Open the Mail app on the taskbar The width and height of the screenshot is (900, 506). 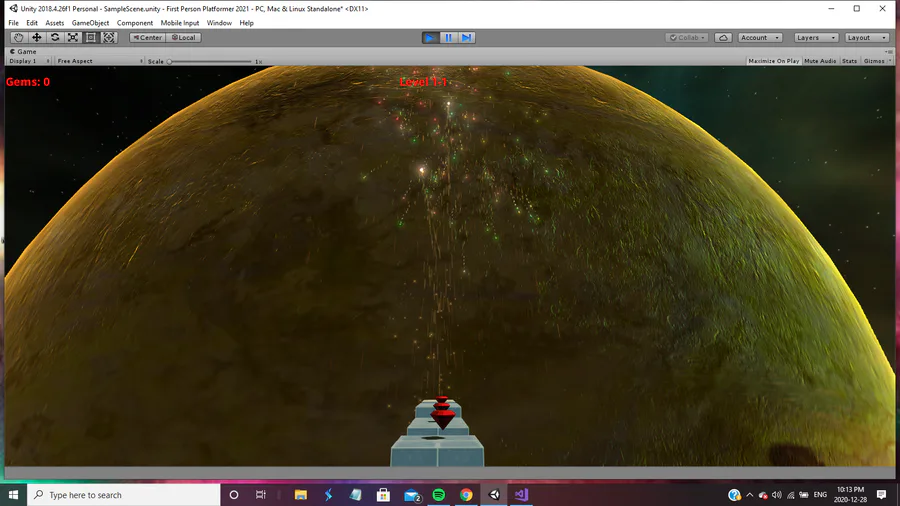(x=412, y=495)
